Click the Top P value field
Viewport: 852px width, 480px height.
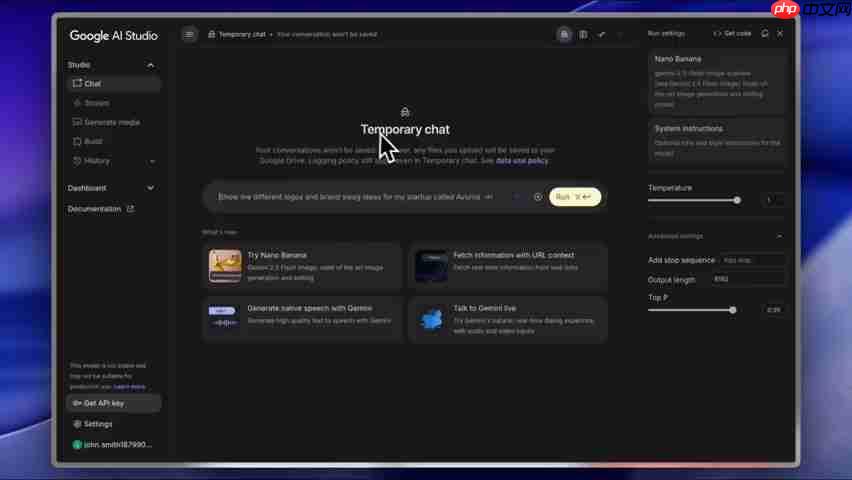(773, 310)
